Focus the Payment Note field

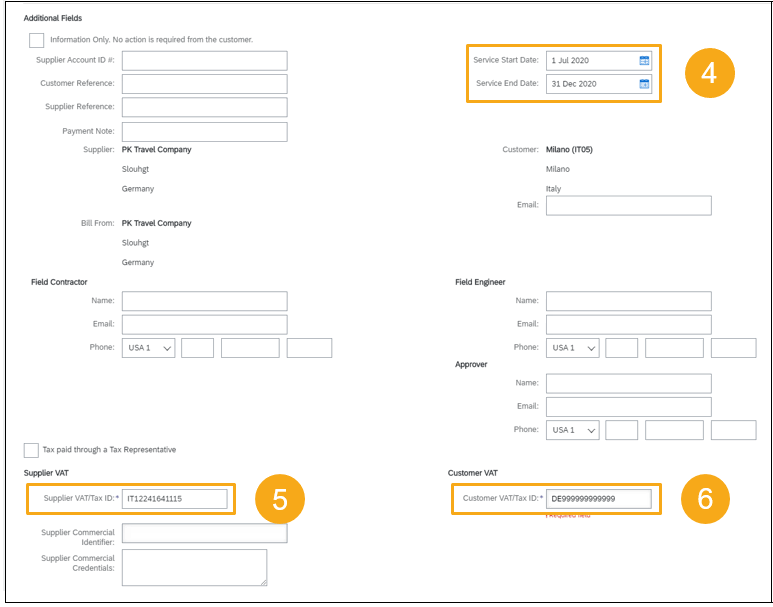(x=205, y=132)
